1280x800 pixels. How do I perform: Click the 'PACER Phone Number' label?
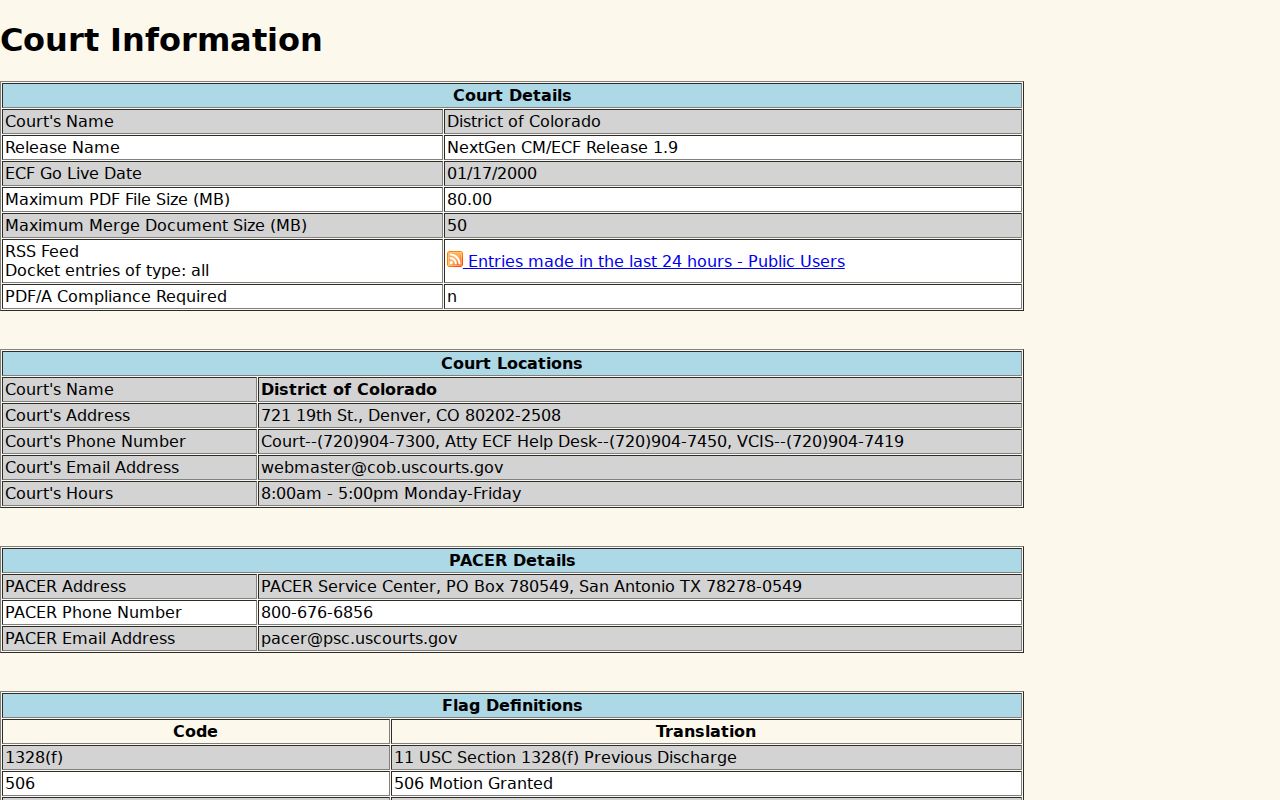click(x=93, y=613)
